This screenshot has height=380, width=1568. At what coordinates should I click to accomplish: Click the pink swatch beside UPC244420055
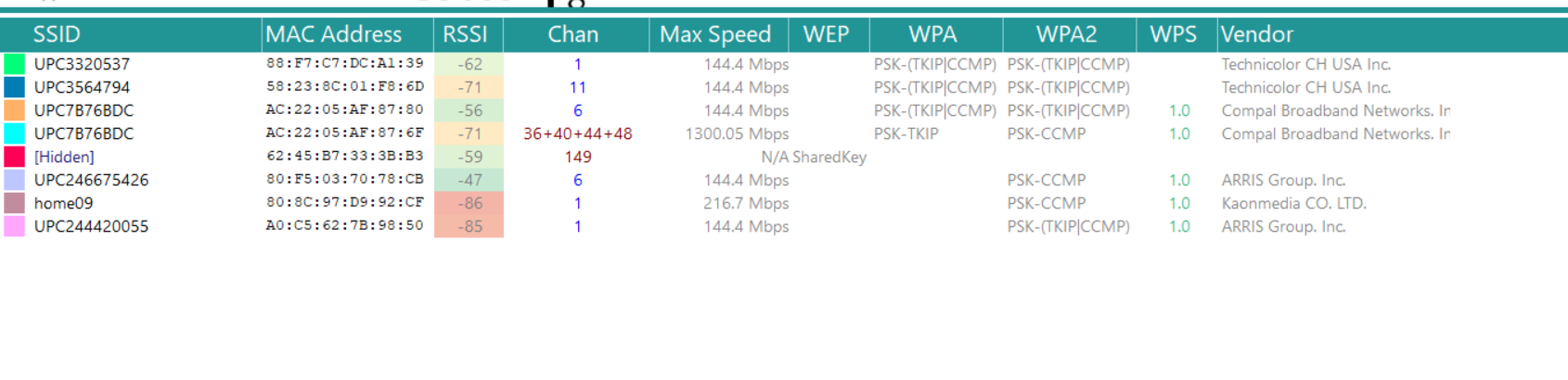pyautogui.click(x=14, y=226)
